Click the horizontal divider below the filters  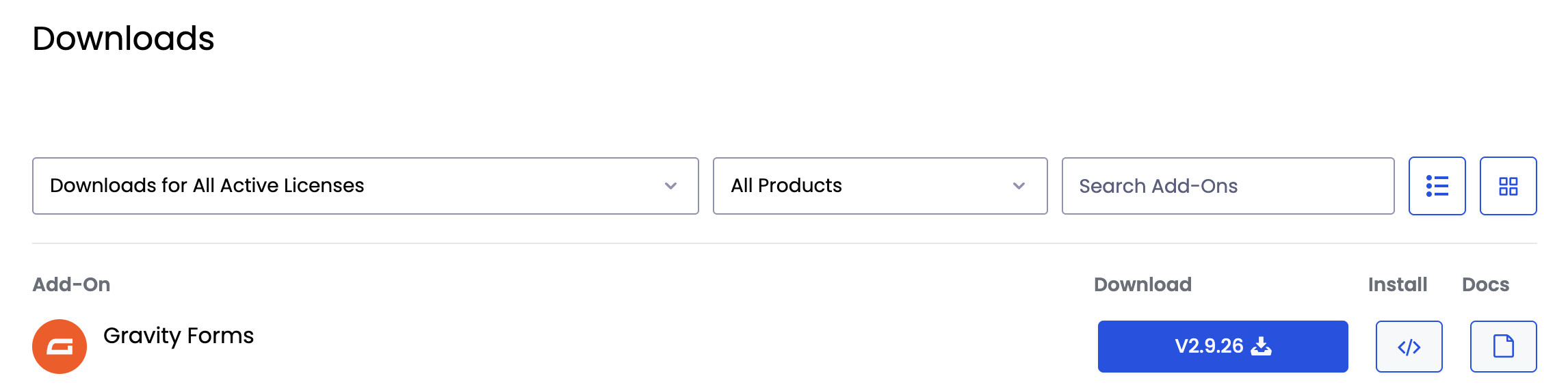click(784, 243)
